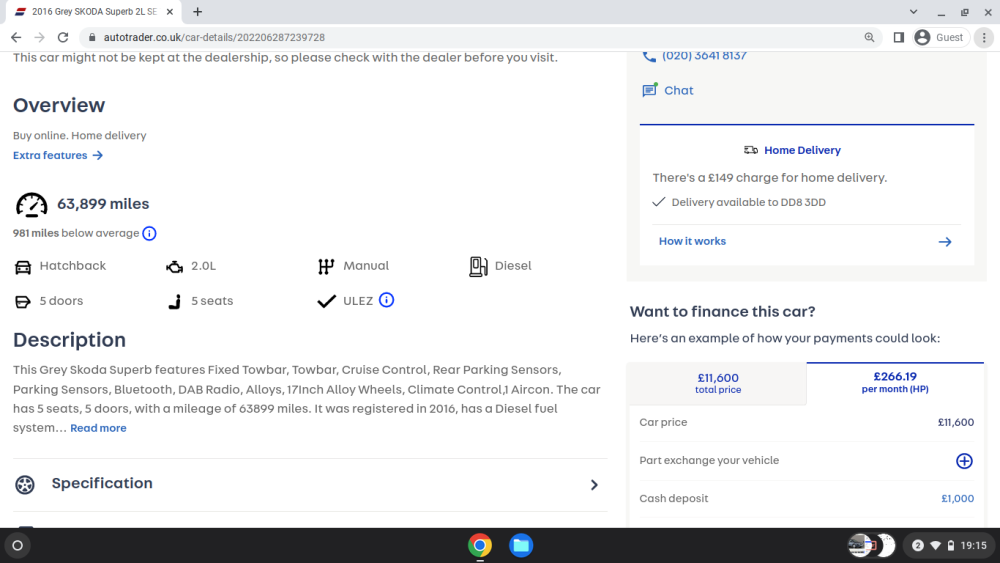Click the phone handset icon
The width and height of the screenshot is (1000, 563).
[649, 56]
